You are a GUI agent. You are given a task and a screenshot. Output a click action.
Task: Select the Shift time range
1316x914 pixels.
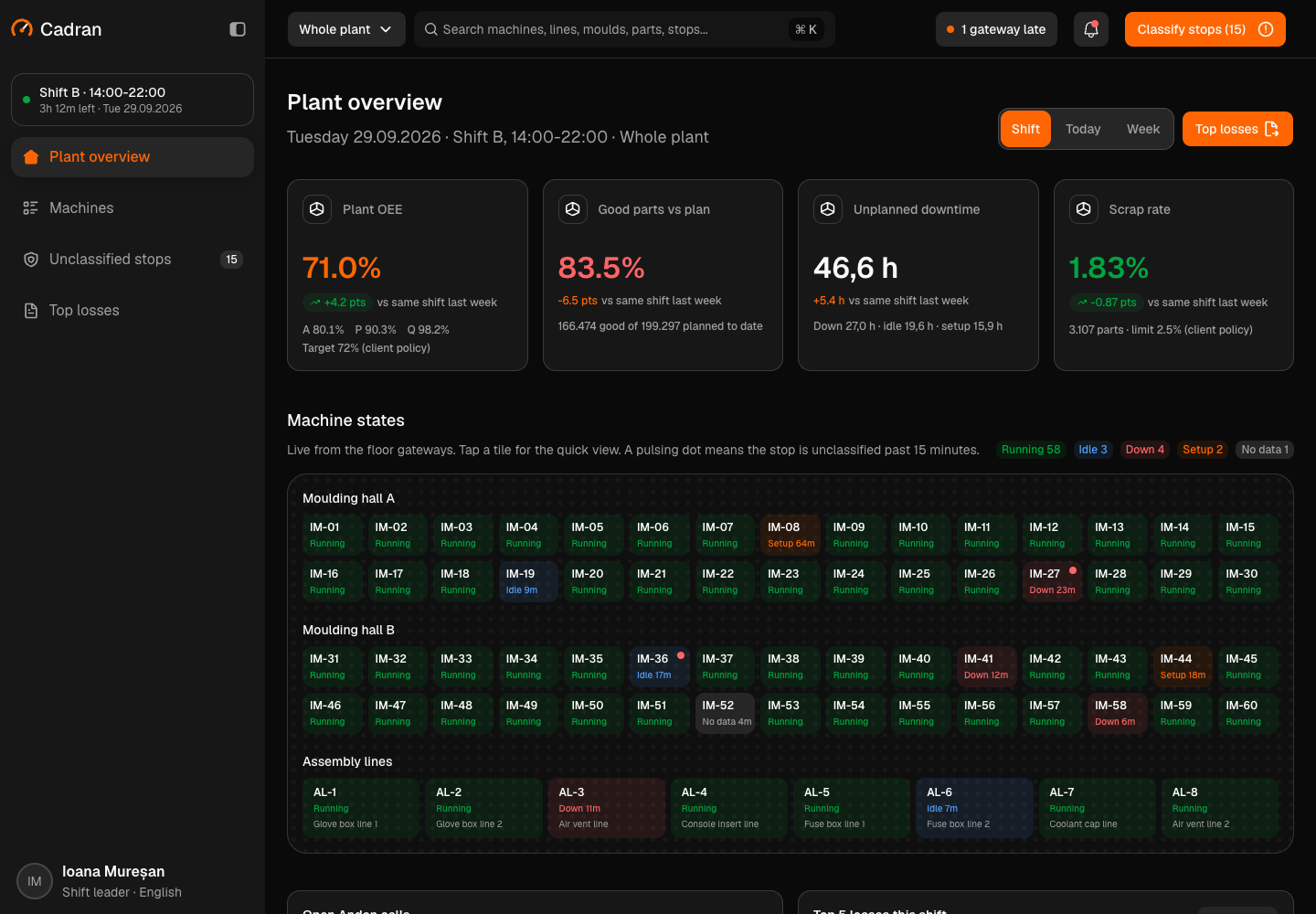click(1025, 129)
